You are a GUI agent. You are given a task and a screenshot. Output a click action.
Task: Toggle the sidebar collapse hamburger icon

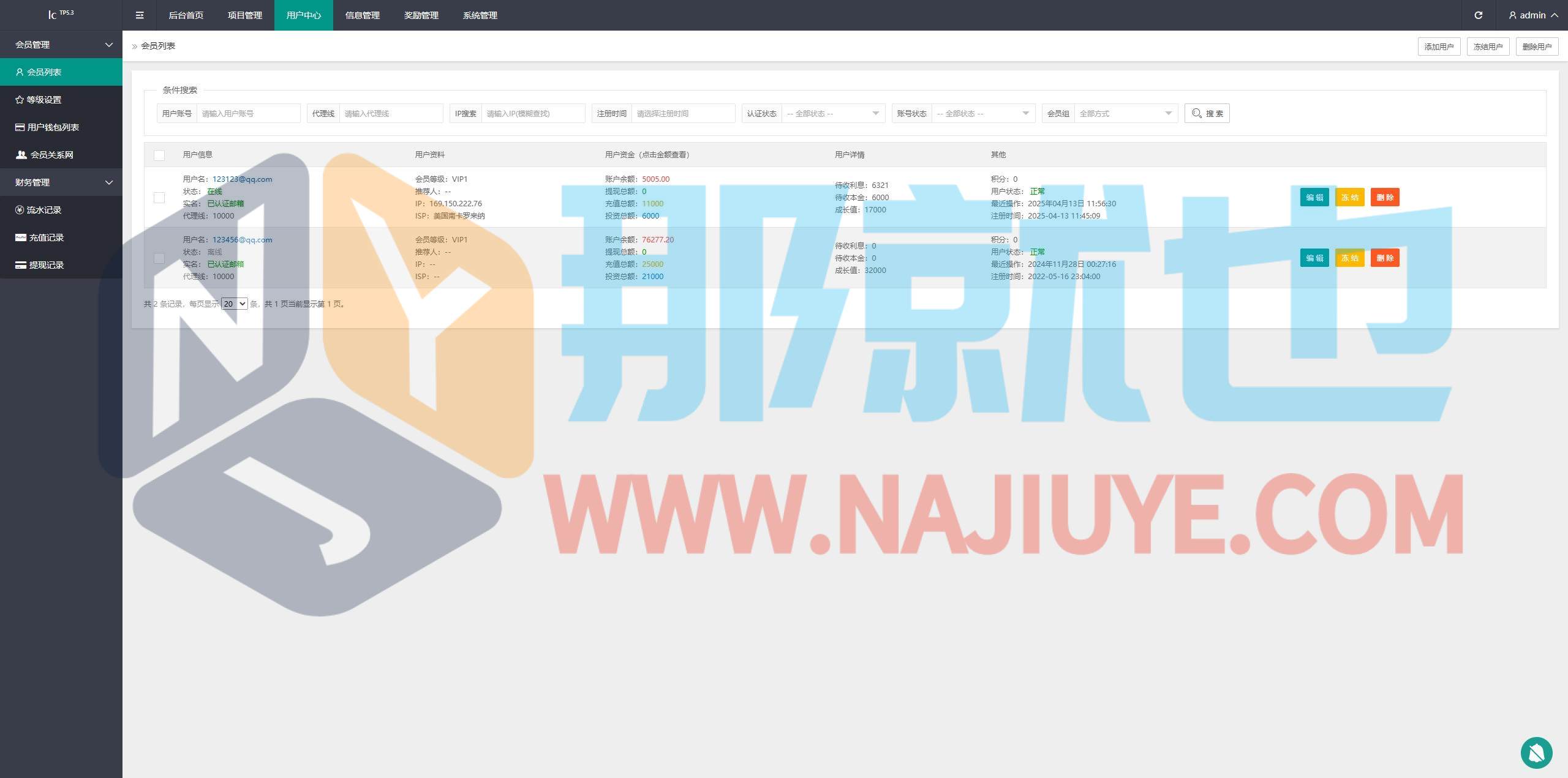[x=140, y=15]
